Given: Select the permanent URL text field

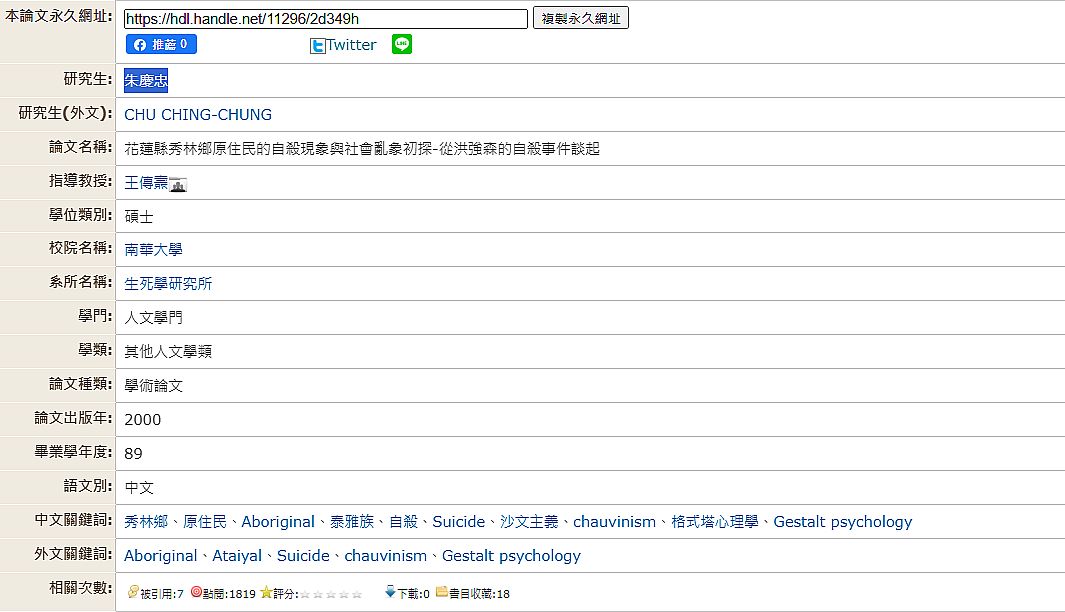Looking at the screenshot, I should pyautogui.click(x=325, y=19).
